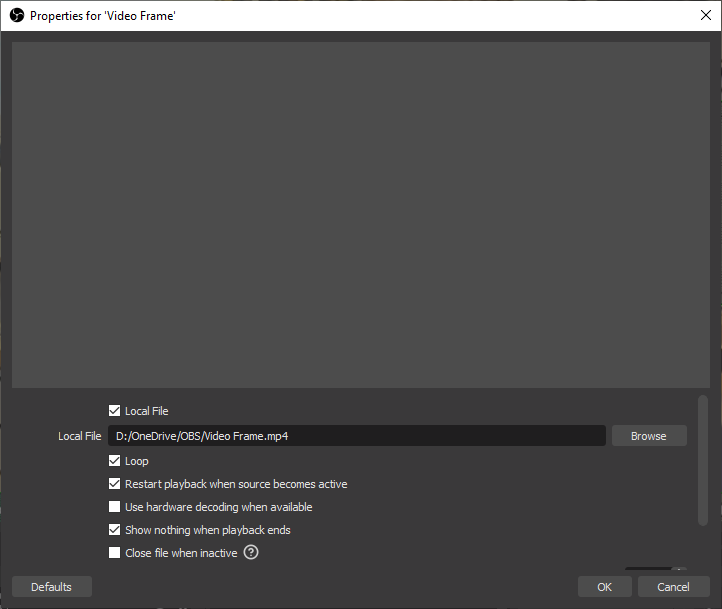Click the Local File path input field
Viewport: 722px width, 609px height.
357,435
